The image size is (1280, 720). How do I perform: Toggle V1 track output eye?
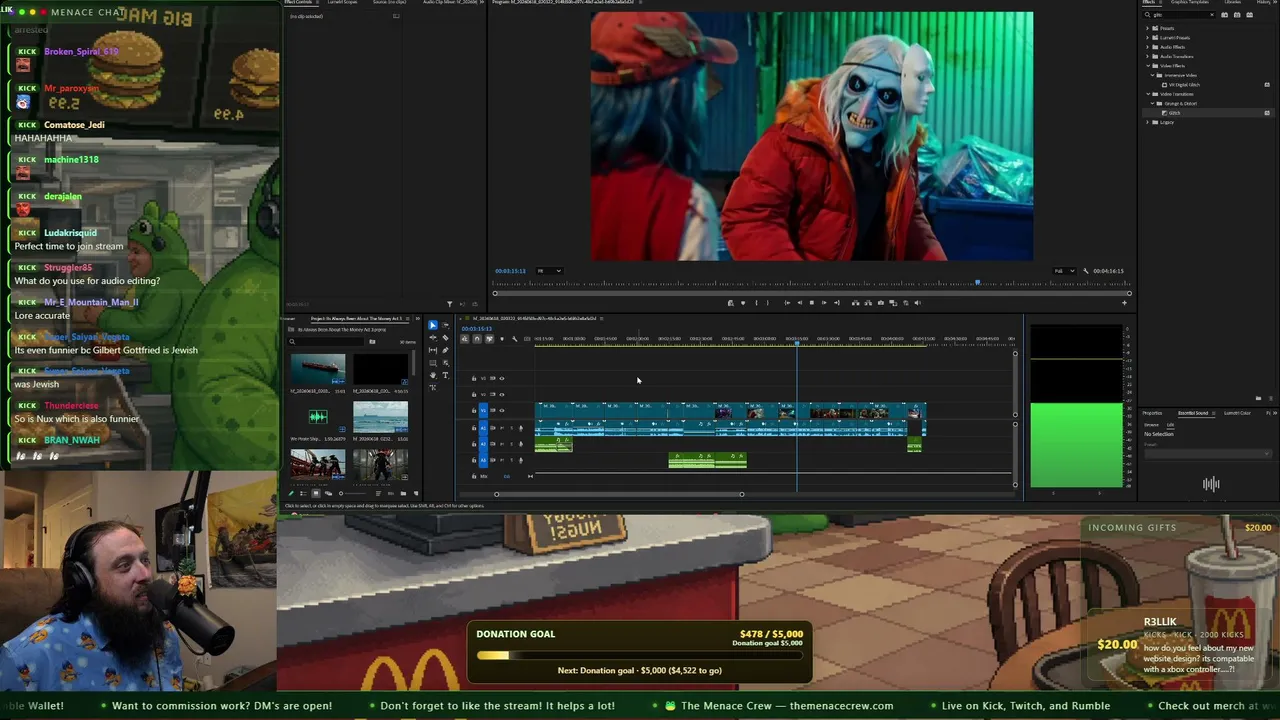(502, 410)
